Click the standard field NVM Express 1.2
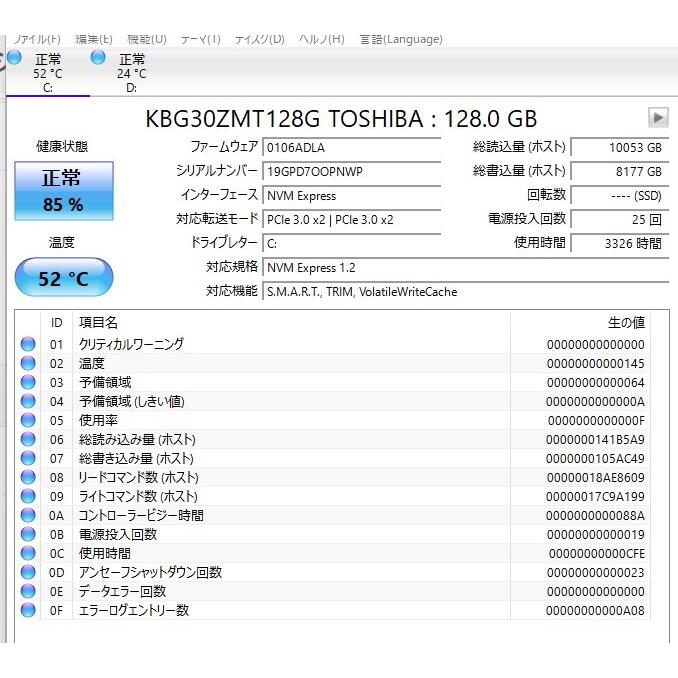 tap(466, 268)
